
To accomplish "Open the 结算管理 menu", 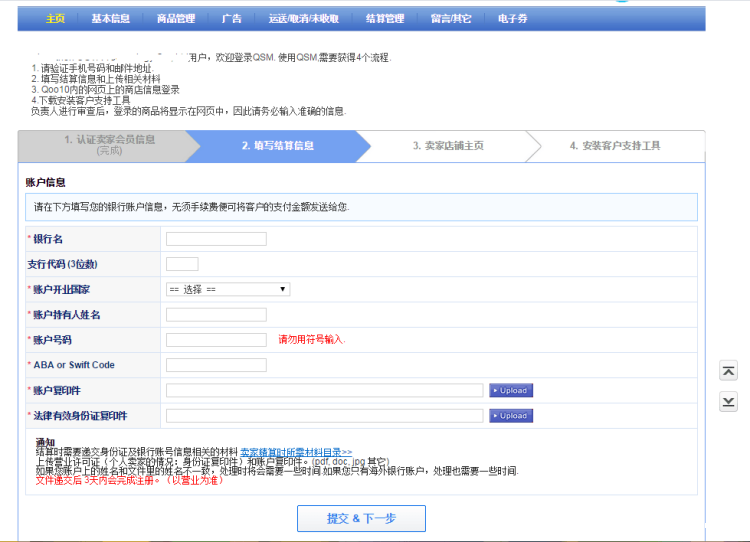I will [385, 18].
